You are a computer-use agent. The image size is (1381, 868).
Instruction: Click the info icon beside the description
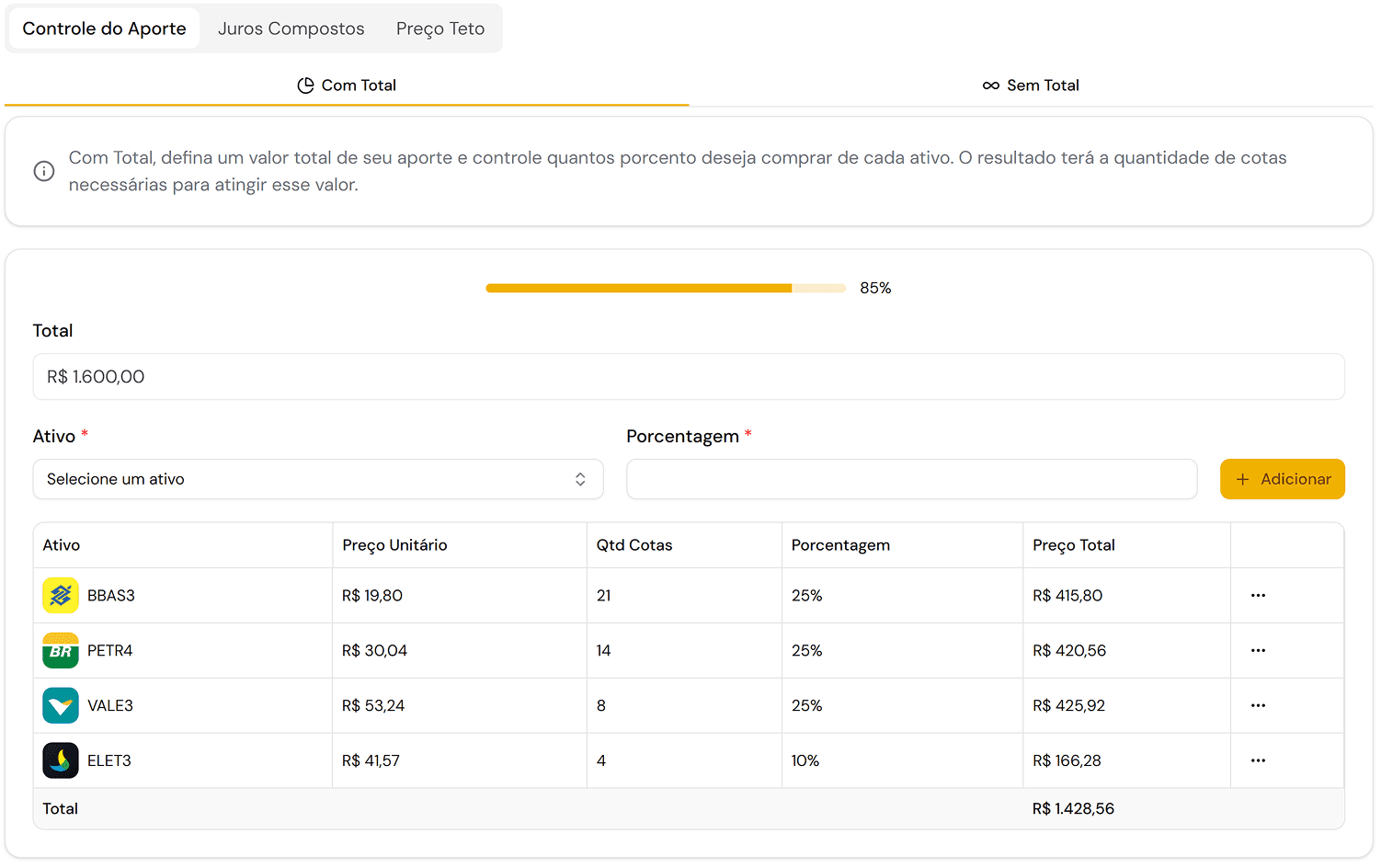click(44, 171)
